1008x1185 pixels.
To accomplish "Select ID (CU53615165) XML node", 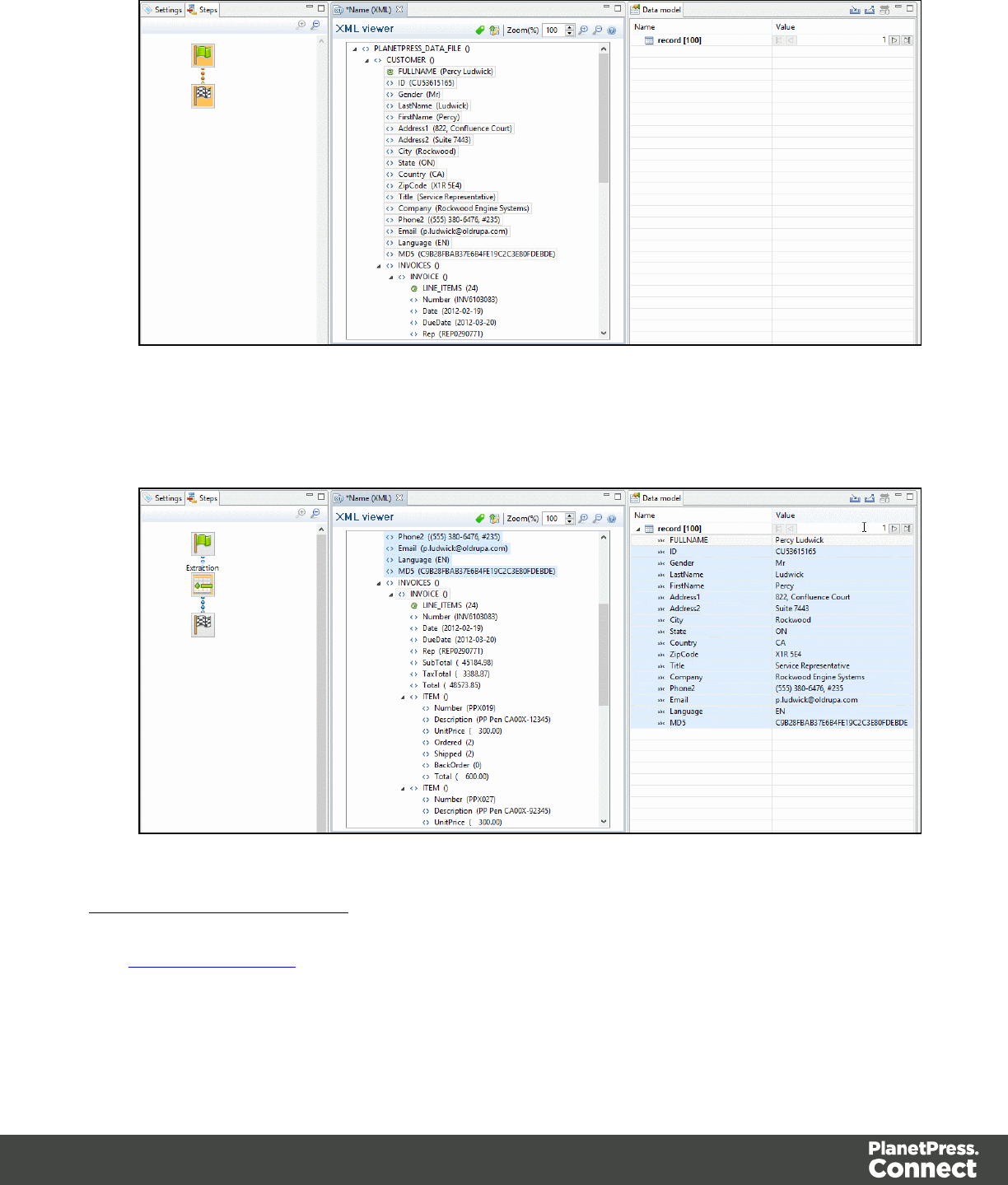I will coord(420,83).
